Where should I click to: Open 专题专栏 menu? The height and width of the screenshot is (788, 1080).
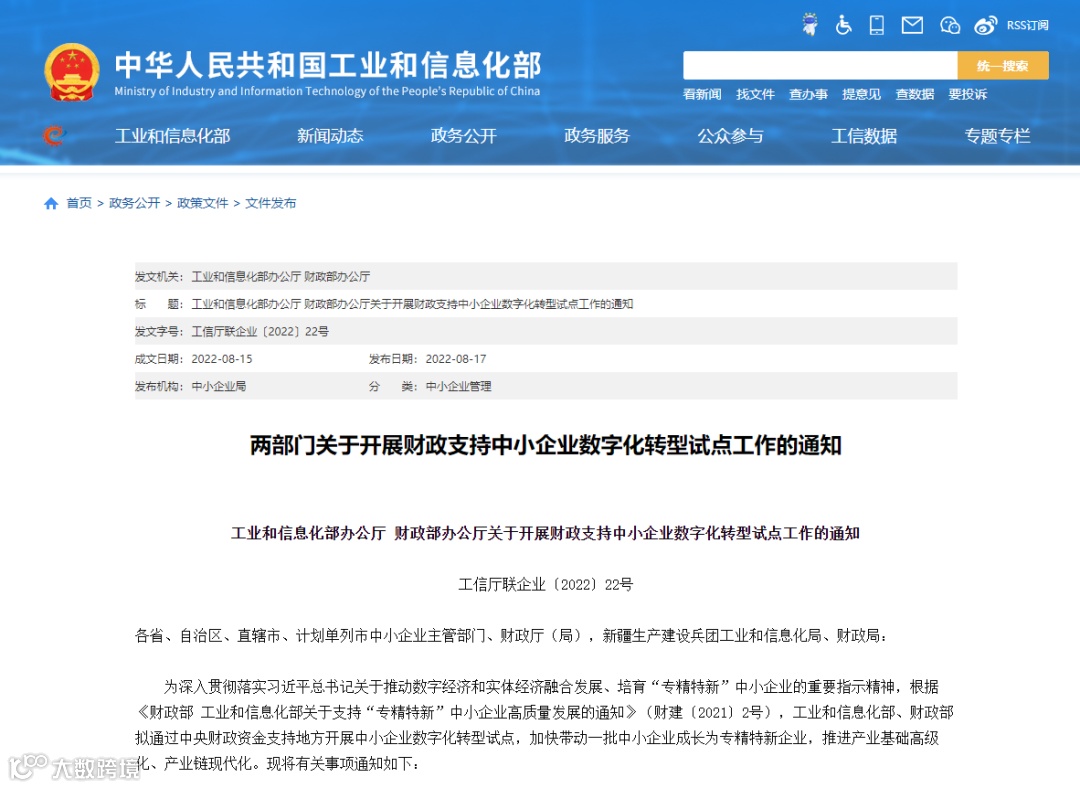(997, 136)
